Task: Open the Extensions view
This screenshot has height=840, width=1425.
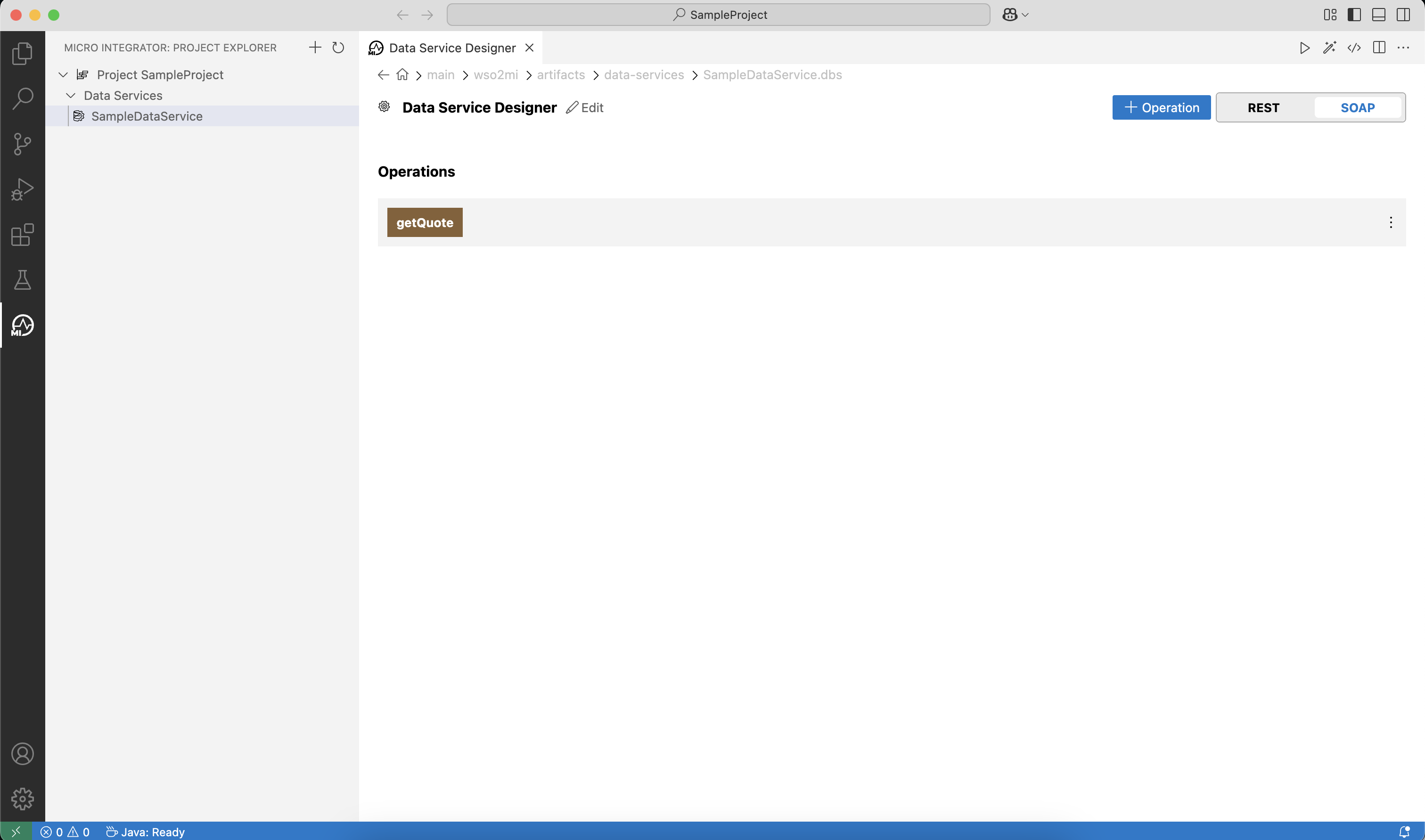Action: click(22, 235)
